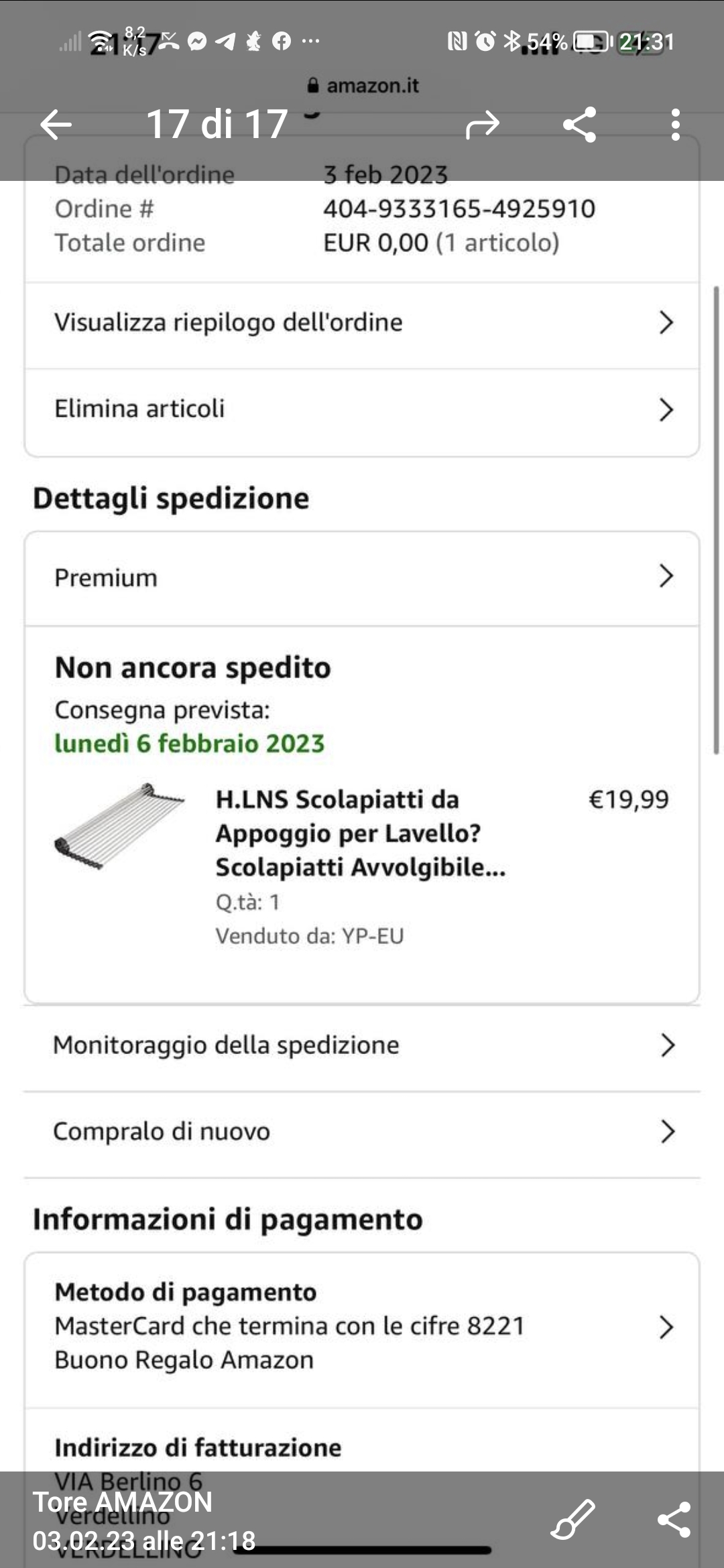The height and width of the screenshot is (1568, 724).
Task: Open Monitoraggio della spedizione
Action: click(x=362, y=1045)
